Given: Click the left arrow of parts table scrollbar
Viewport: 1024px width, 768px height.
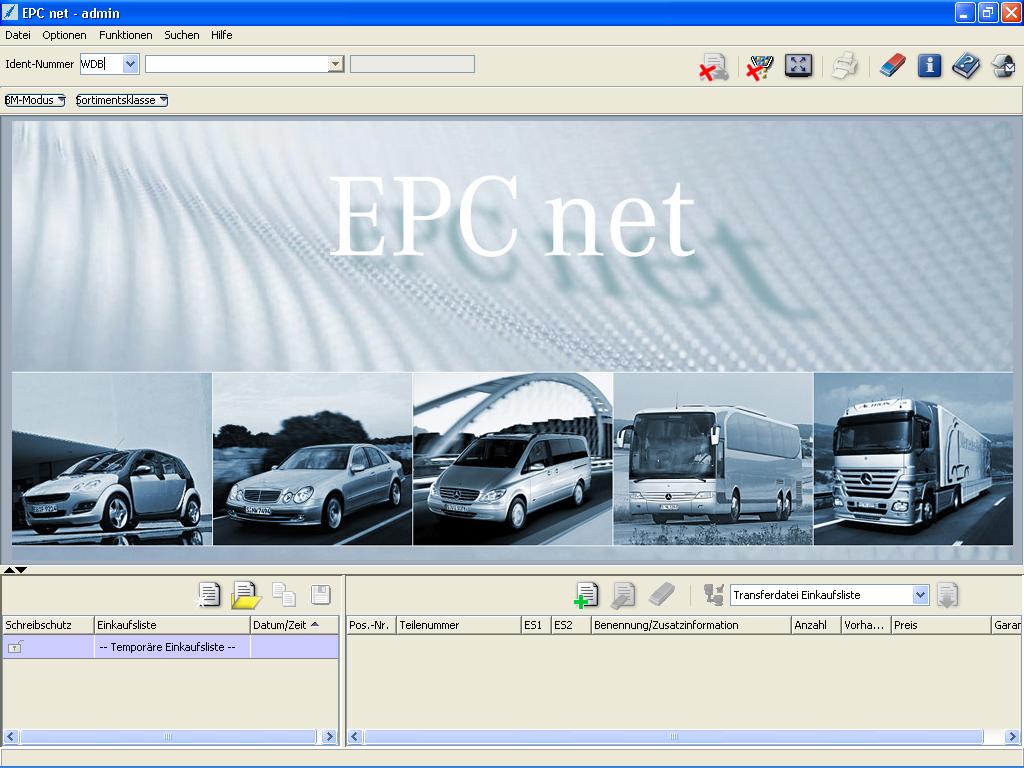Looking at the screenshot, I should click(x=355, y=737).
